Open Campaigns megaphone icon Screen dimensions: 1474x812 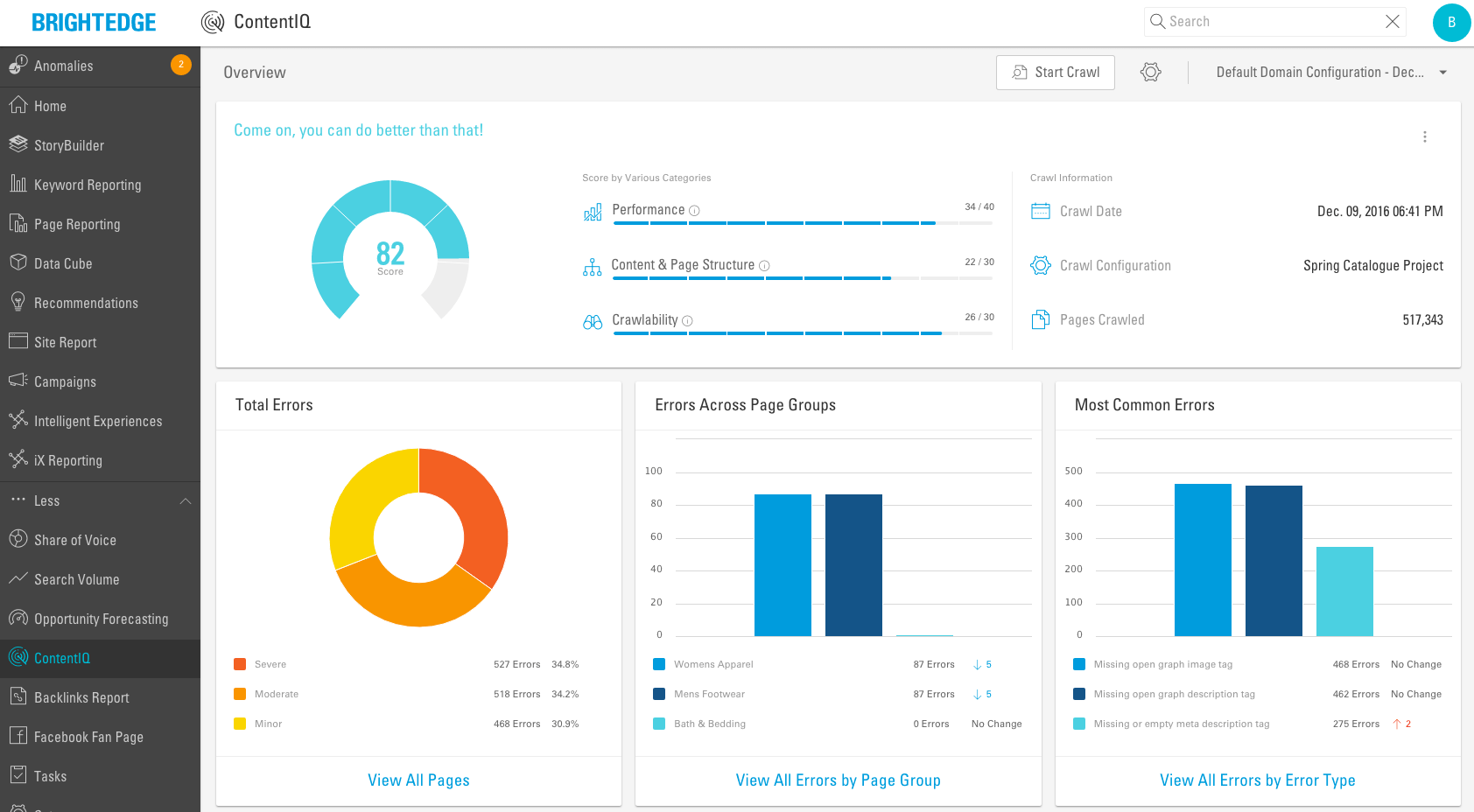click(x=18, y=381)
